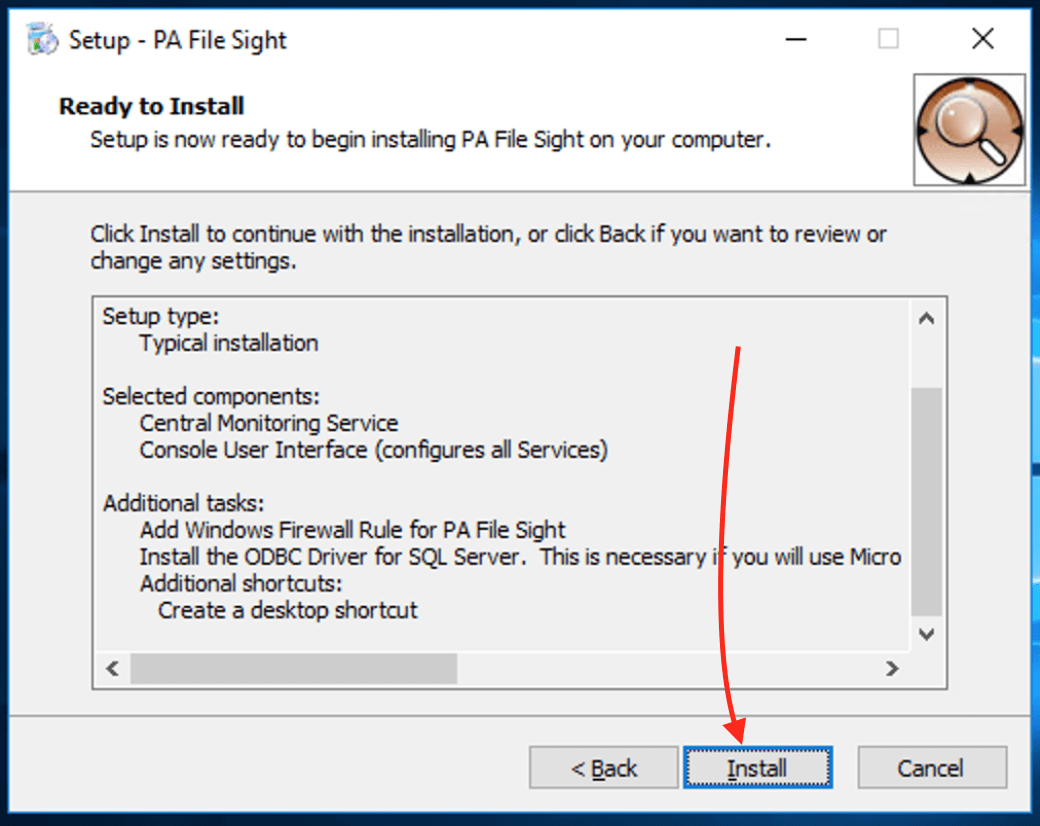Viewport: 1040px width, 826px height.
Task: Click the horizontal scrollbar thumb
Action: [x=293, y=668]
